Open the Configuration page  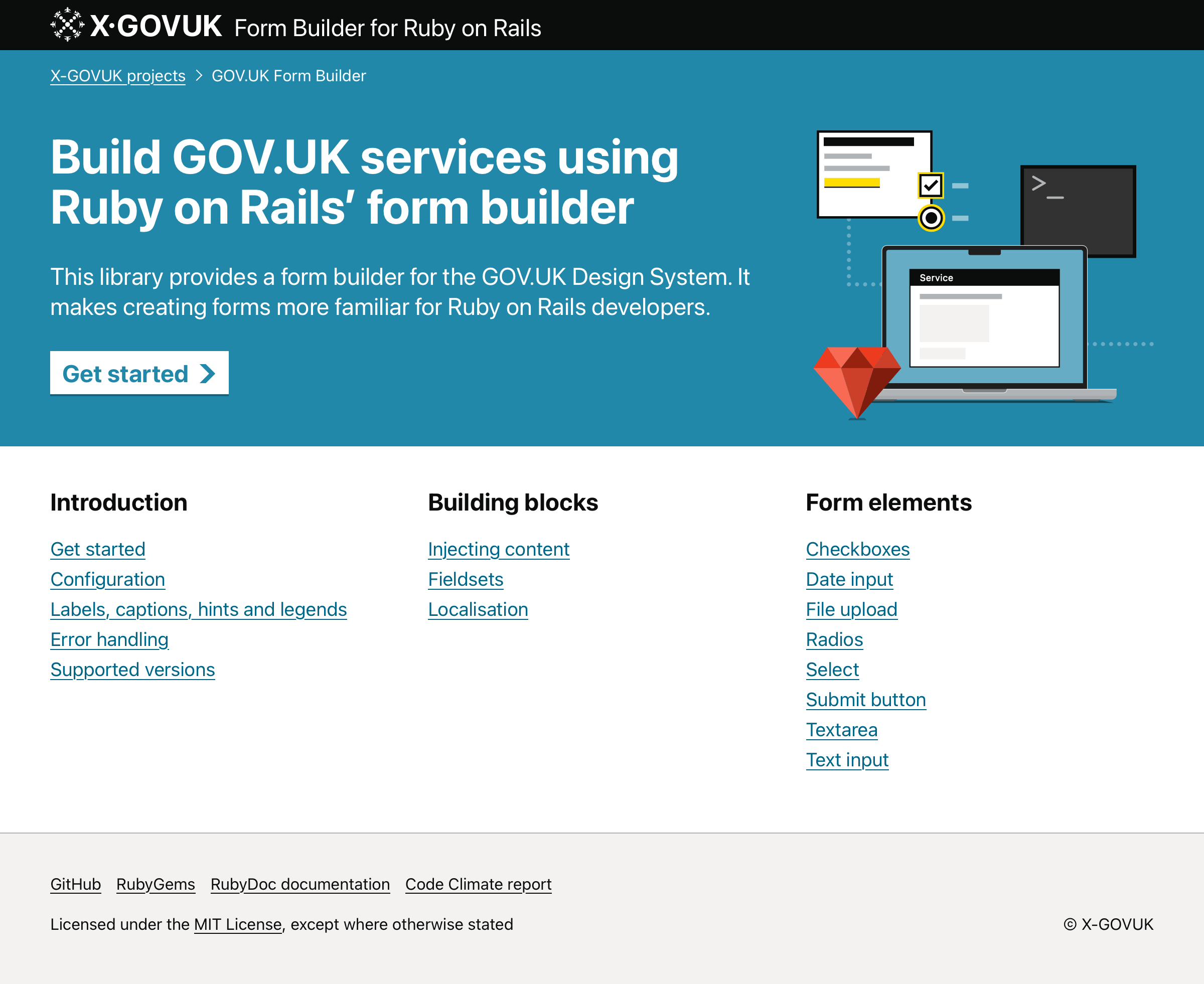coord(107,579)
